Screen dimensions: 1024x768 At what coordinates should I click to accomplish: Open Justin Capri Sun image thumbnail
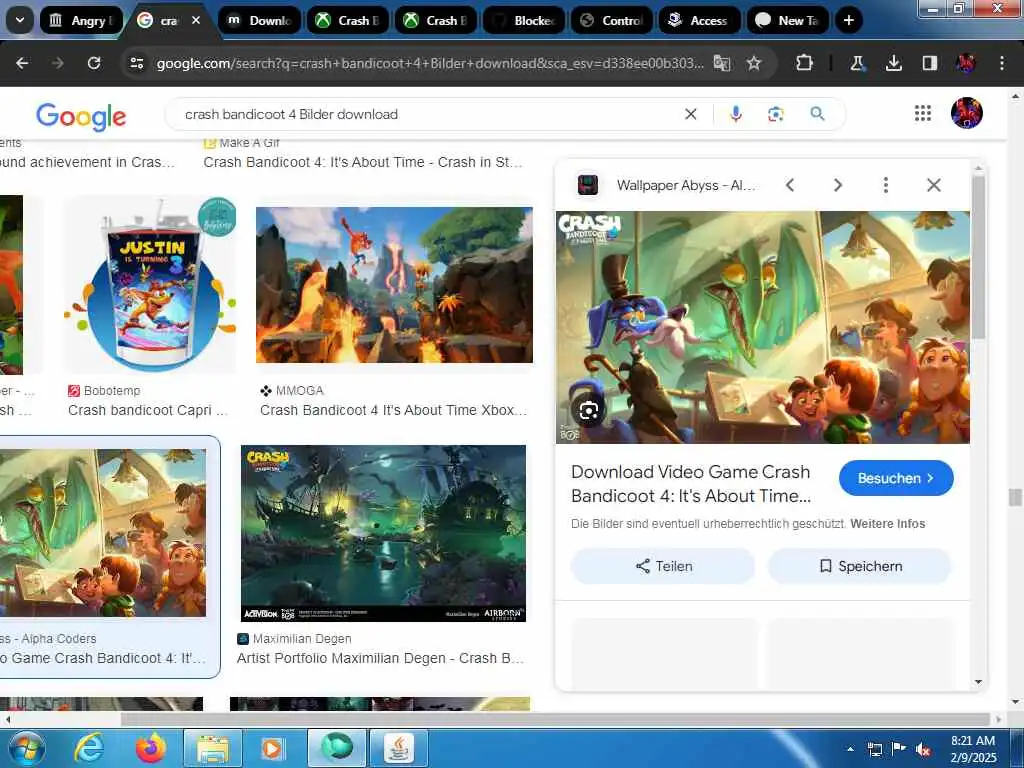(150, 284)
